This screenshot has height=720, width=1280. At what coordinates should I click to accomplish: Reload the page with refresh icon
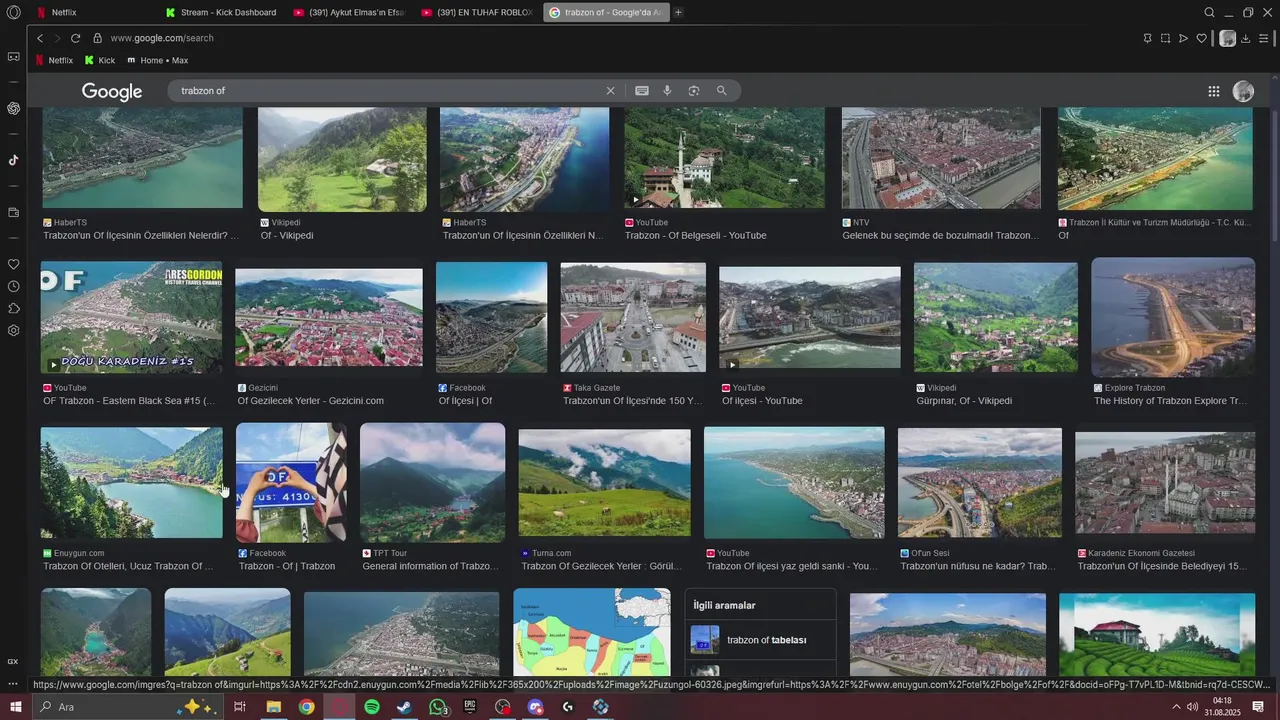[75, 38]
